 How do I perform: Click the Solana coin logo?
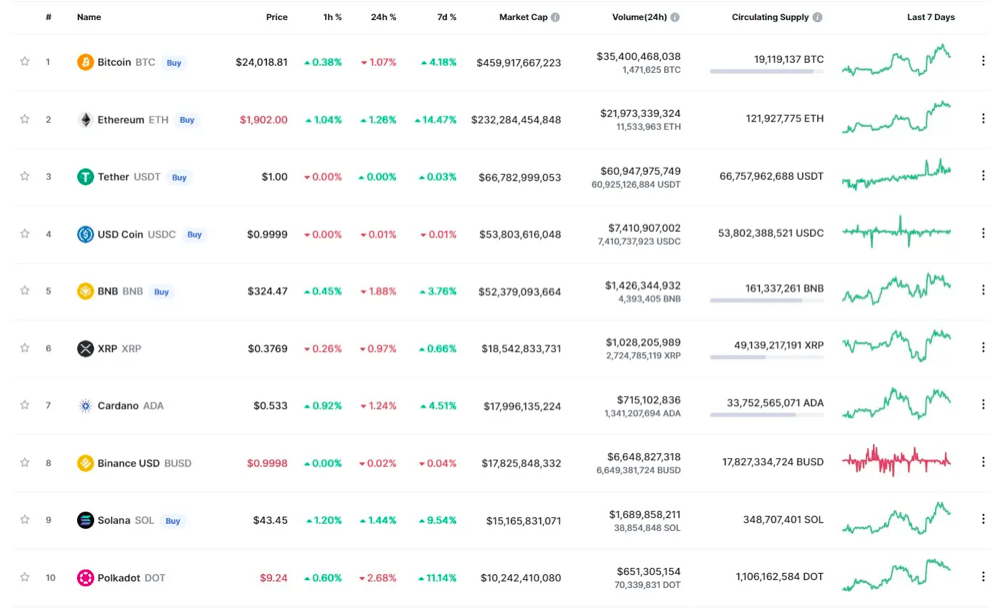pyautogui.click(x=85, y=520)
